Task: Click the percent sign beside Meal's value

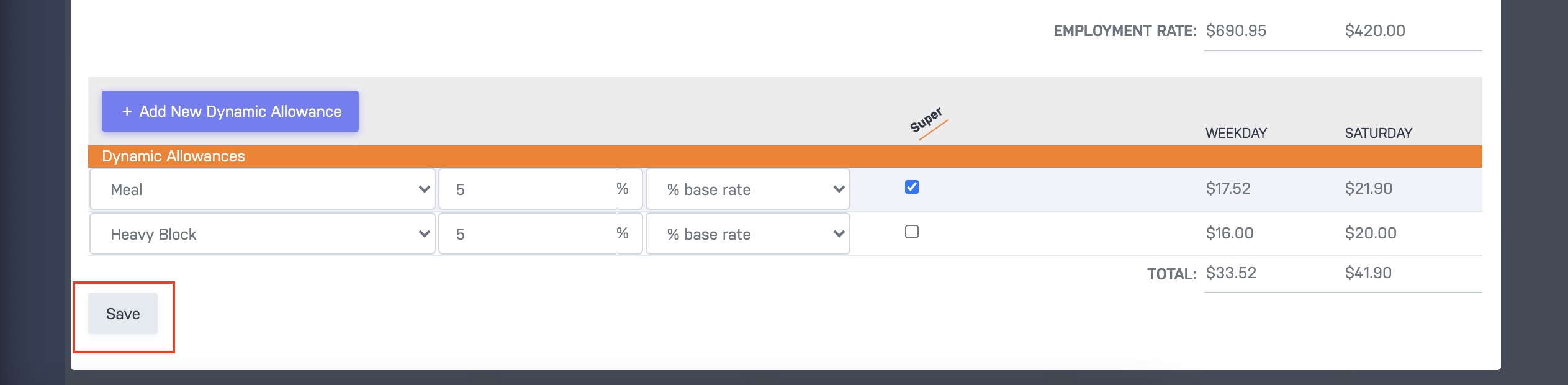Action: click(623, 189)
